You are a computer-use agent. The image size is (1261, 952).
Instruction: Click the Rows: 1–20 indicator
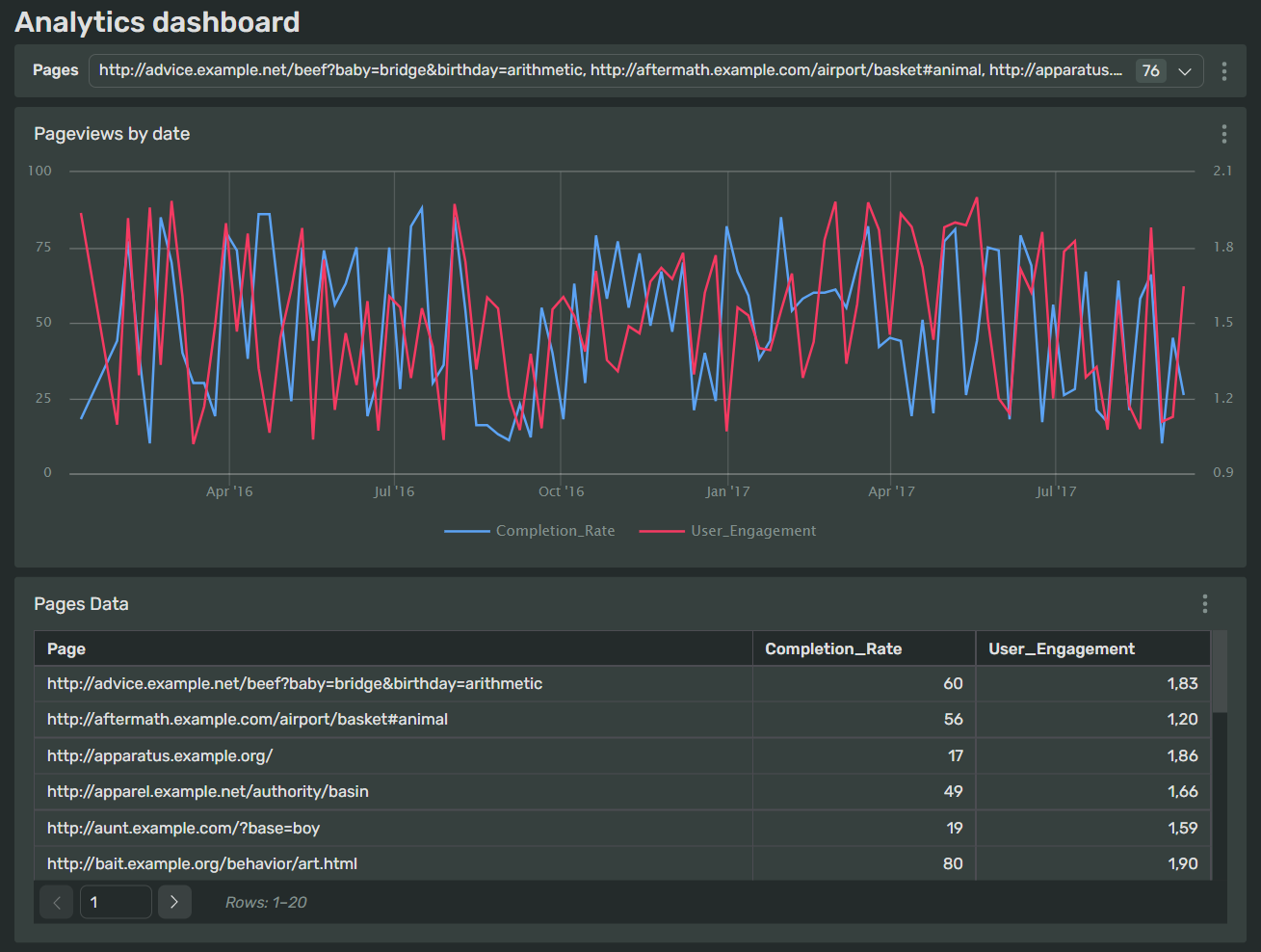[x=266, y=903]
